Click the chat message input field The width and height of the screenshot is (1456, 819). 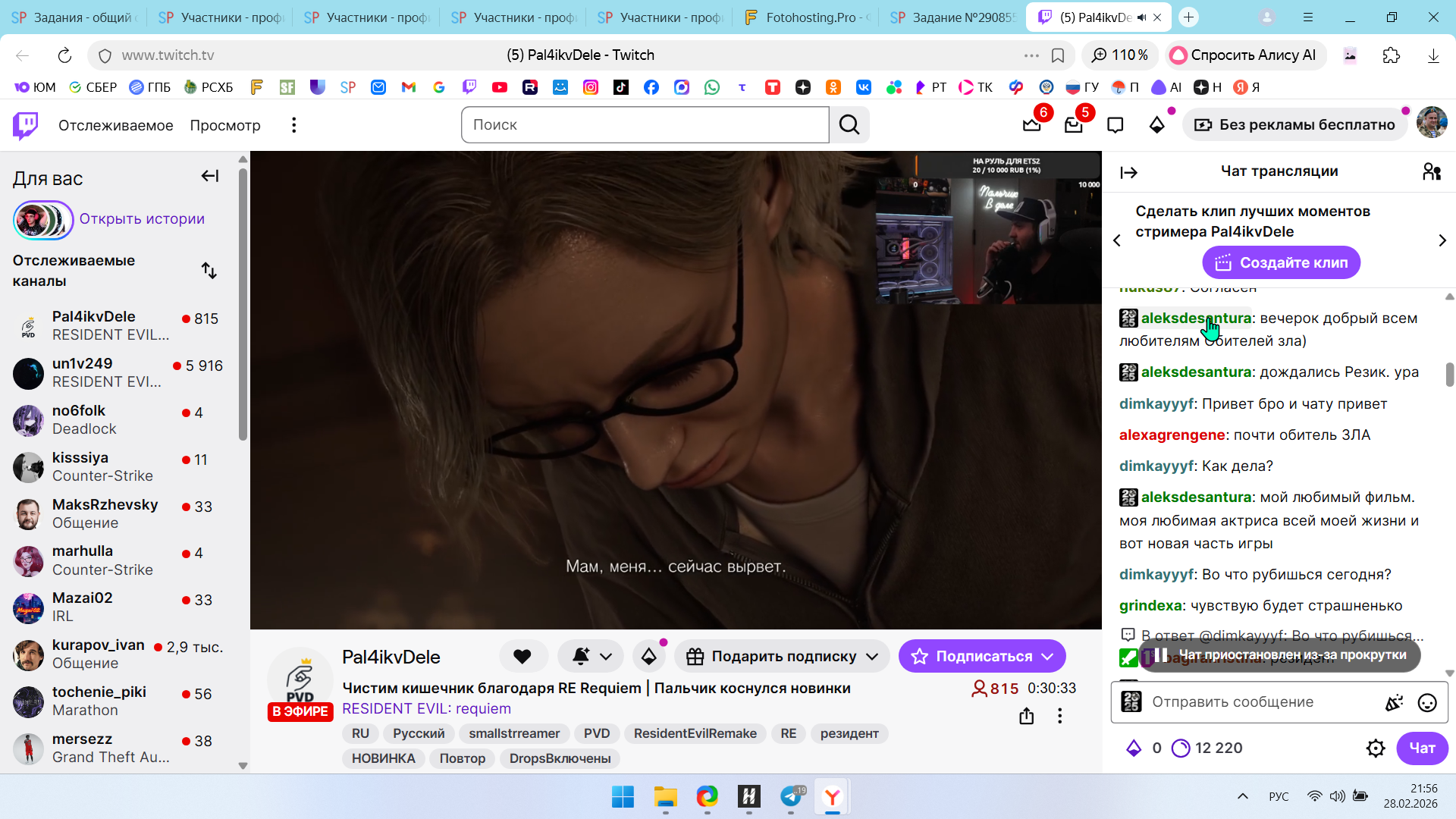click(1259, 702)
